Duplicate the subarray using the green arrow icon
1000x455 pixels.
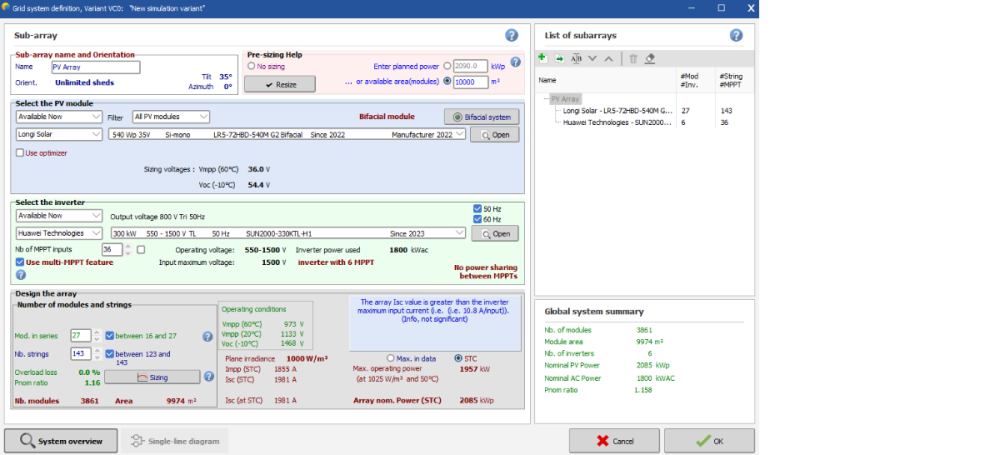[x=559, y=59]
